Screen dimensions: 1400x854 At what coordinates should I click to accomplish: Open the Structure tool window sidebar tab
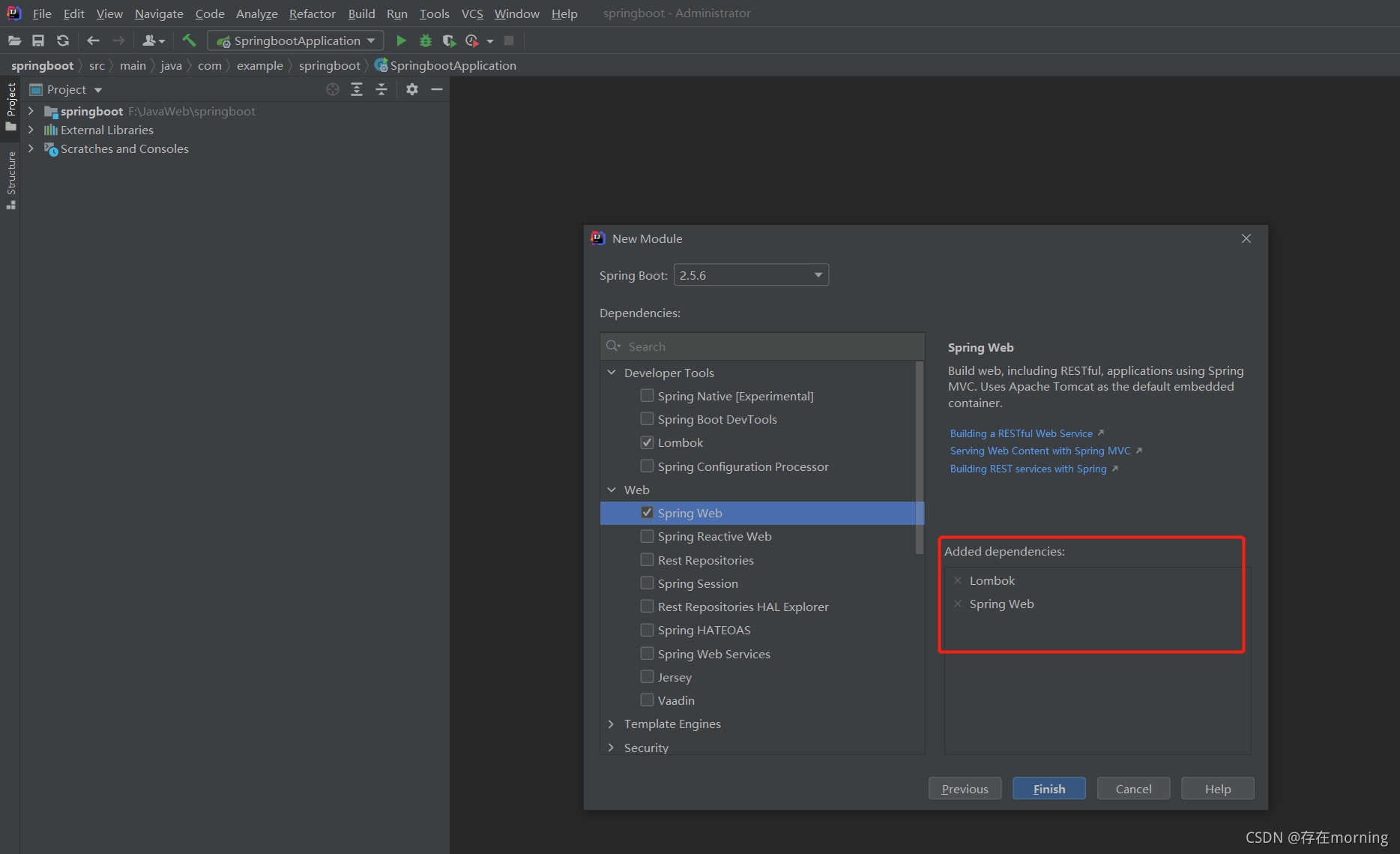click(x=10, y=180)
